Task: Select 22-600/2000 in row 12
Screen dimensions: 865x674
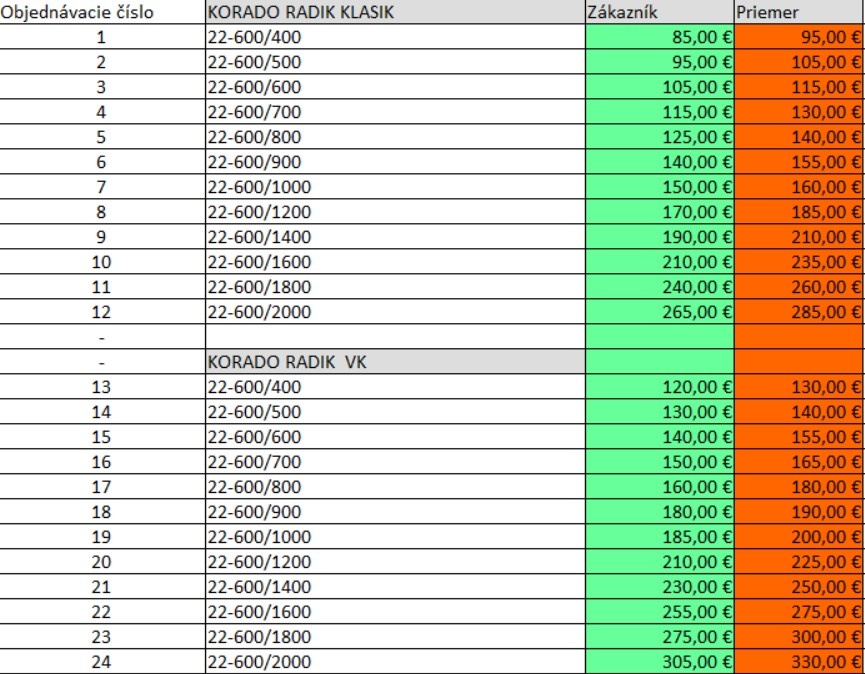Action: pos(395,312)
